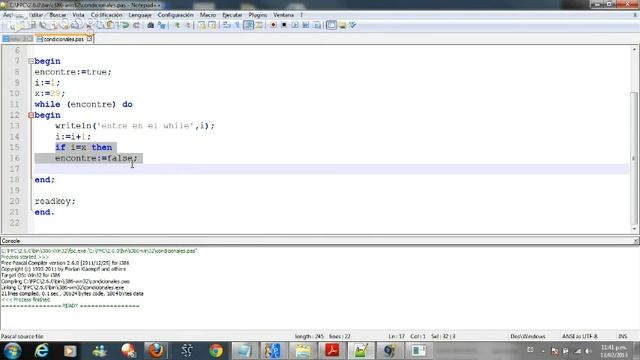Click 'Dos\Windows' in the status bar
Image resolution: width=640 pixels, height=360 pixels.
(x=528, y=336)
